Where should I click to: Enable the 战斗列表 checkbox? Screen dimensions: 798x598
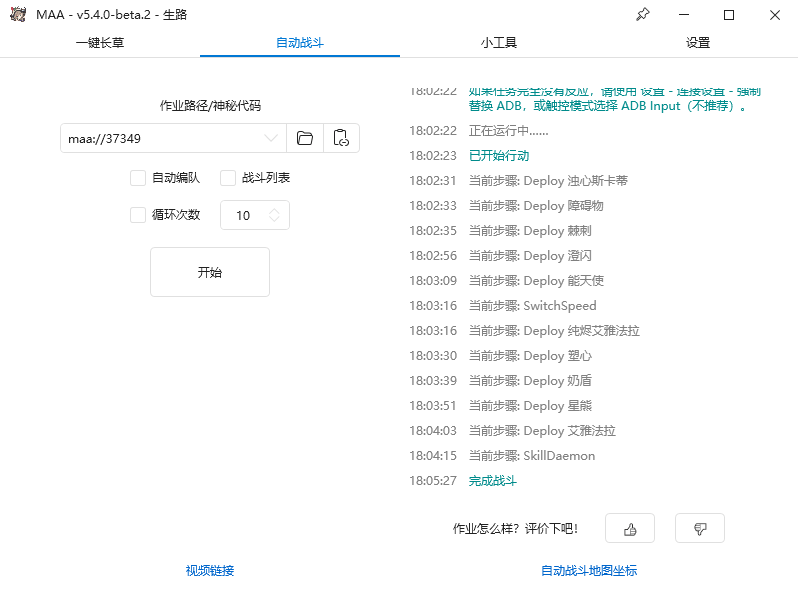tap(228, 178)
